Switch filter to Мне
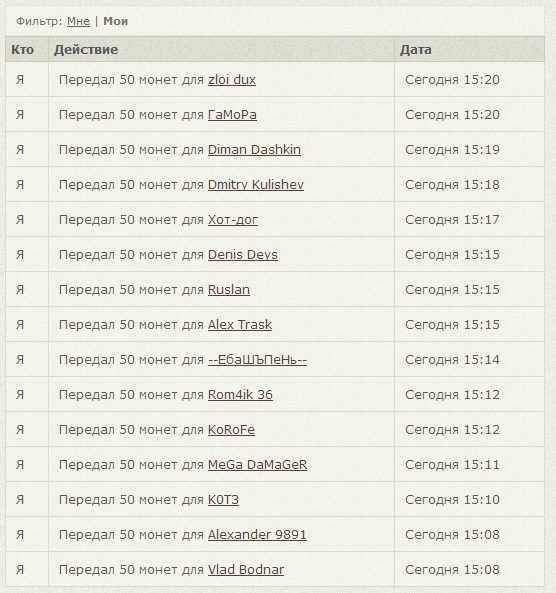556x593 pixels. [x=78, y=21]
